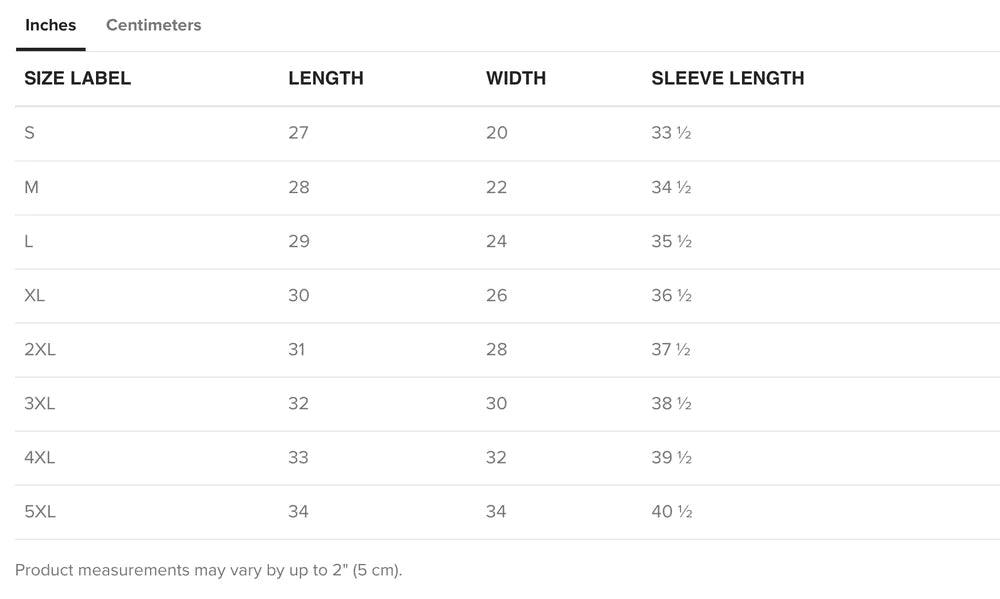Click the 36 ½ sleeve length value
The image size is (1000, 599).
point(671,295)
